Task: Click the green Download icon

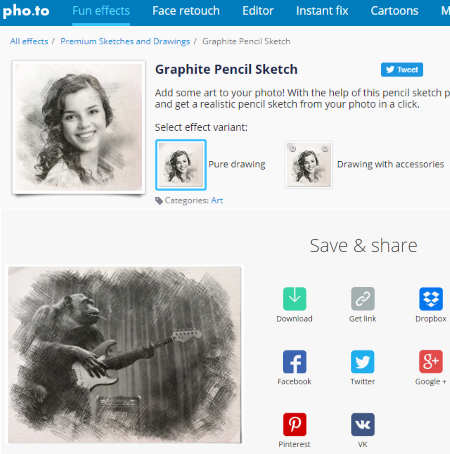Action: 294,299
